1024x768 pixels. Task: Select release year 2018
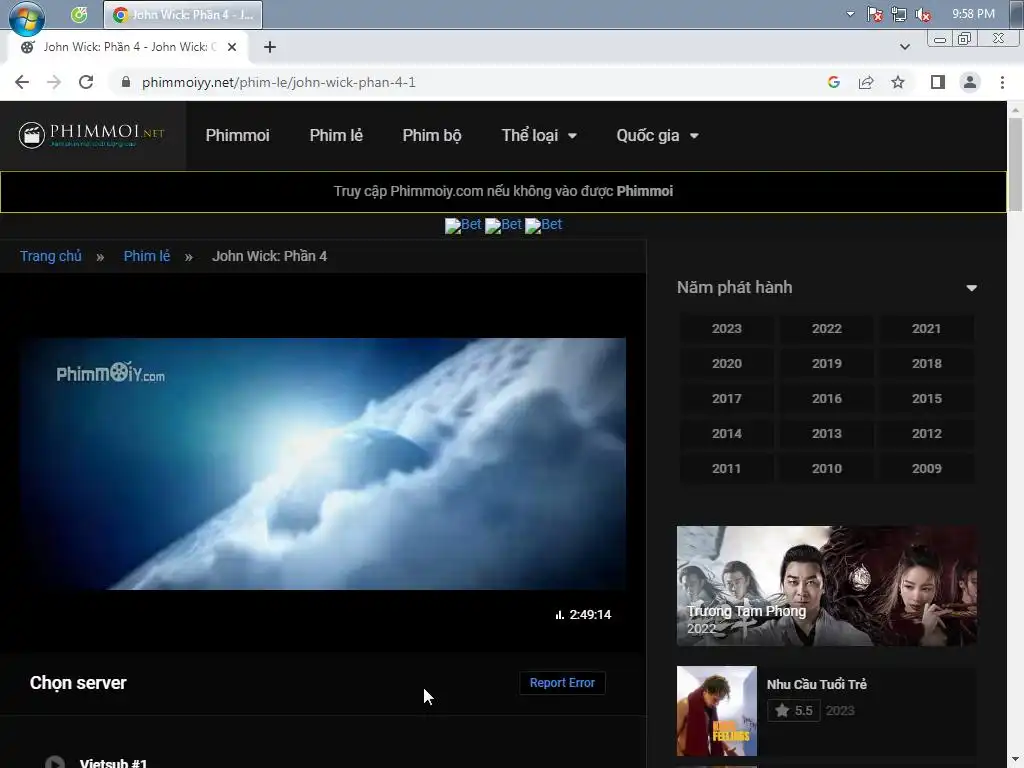(927, 363)
